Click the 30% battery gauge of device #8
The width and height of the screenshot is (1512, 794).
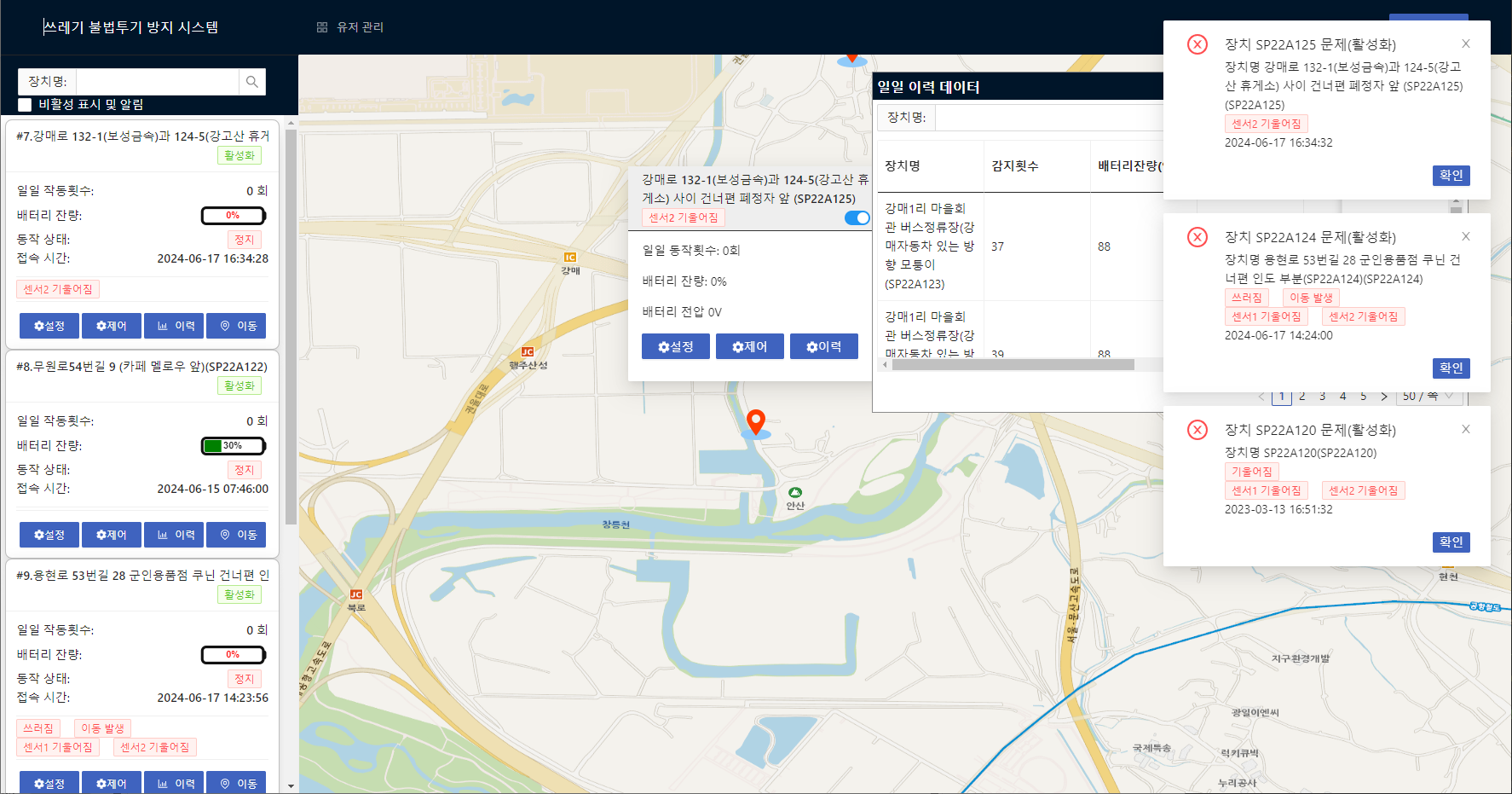[x=234, y=446]
